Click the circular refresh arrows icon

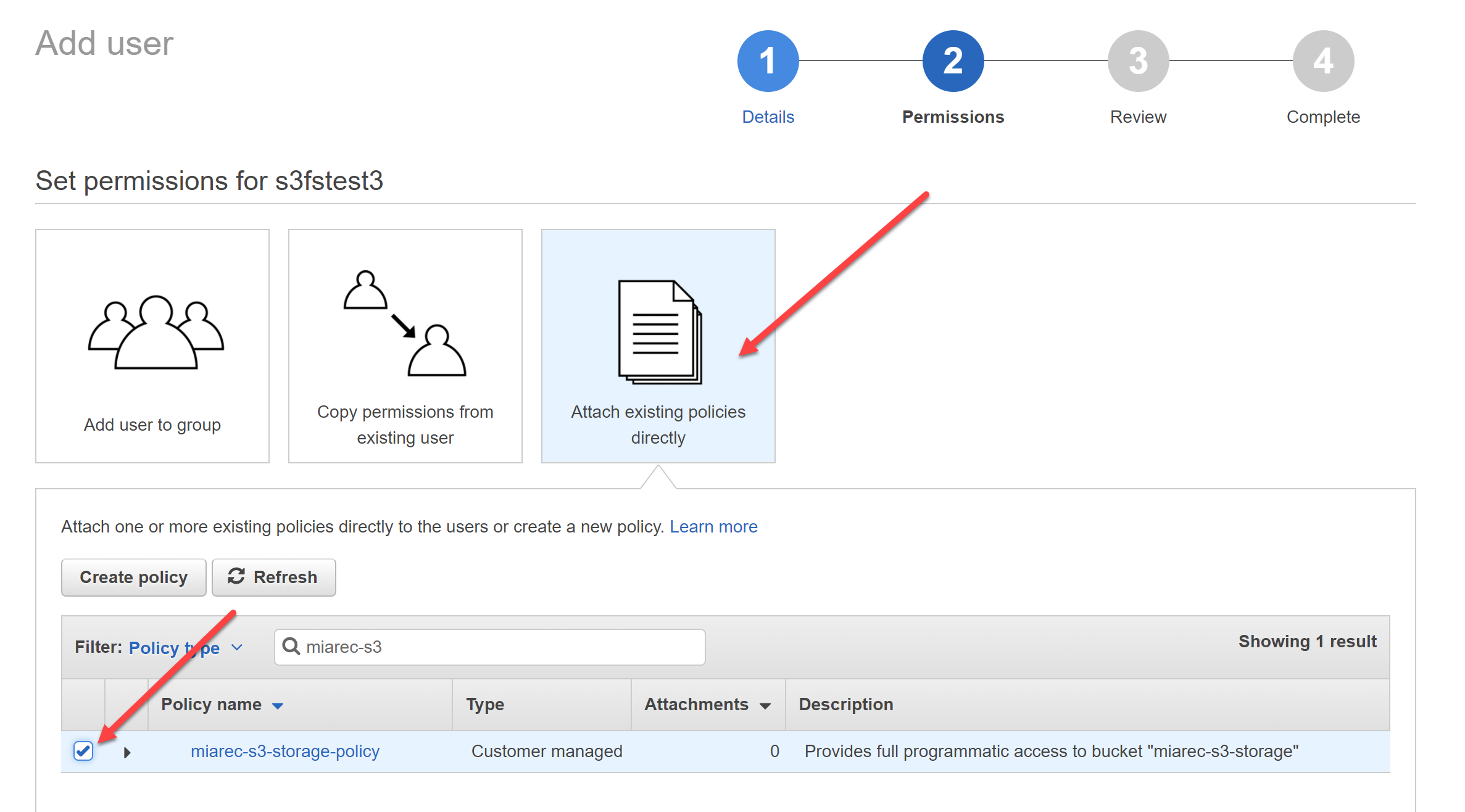click(236, 576)
